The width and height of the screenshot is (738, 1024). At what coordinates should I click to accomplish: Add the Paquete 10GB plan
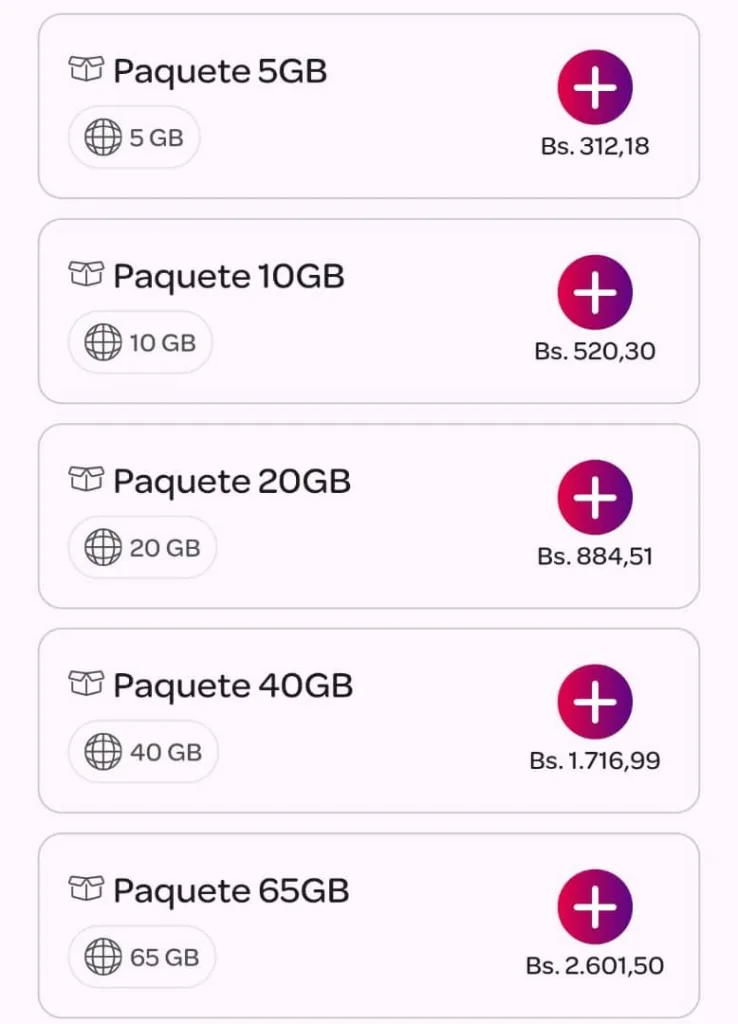(x=595, y=292)
